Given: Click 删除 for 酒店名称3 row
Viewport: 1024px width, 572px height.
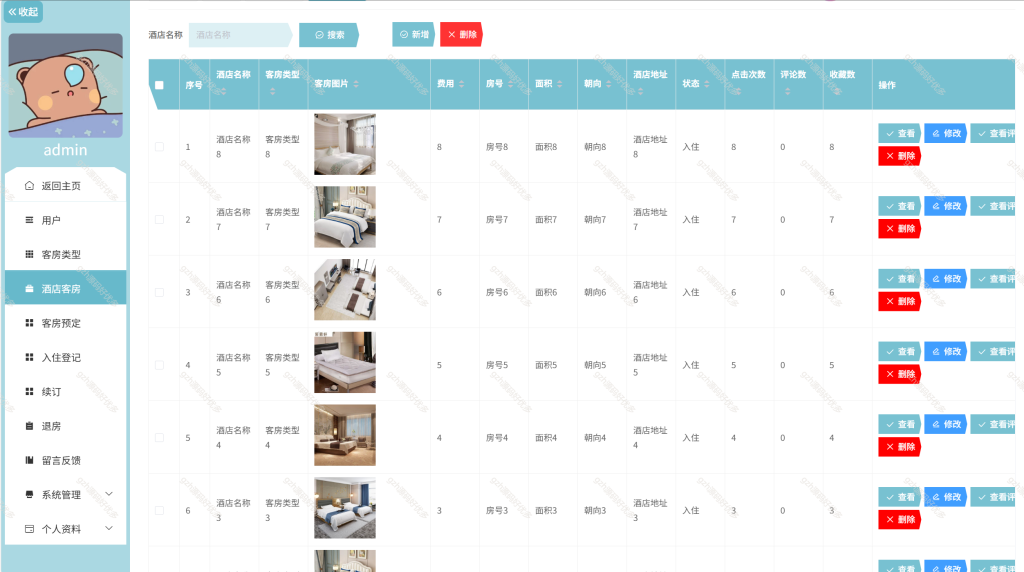Looking at the screenshot, I should [x=899, y=520].
